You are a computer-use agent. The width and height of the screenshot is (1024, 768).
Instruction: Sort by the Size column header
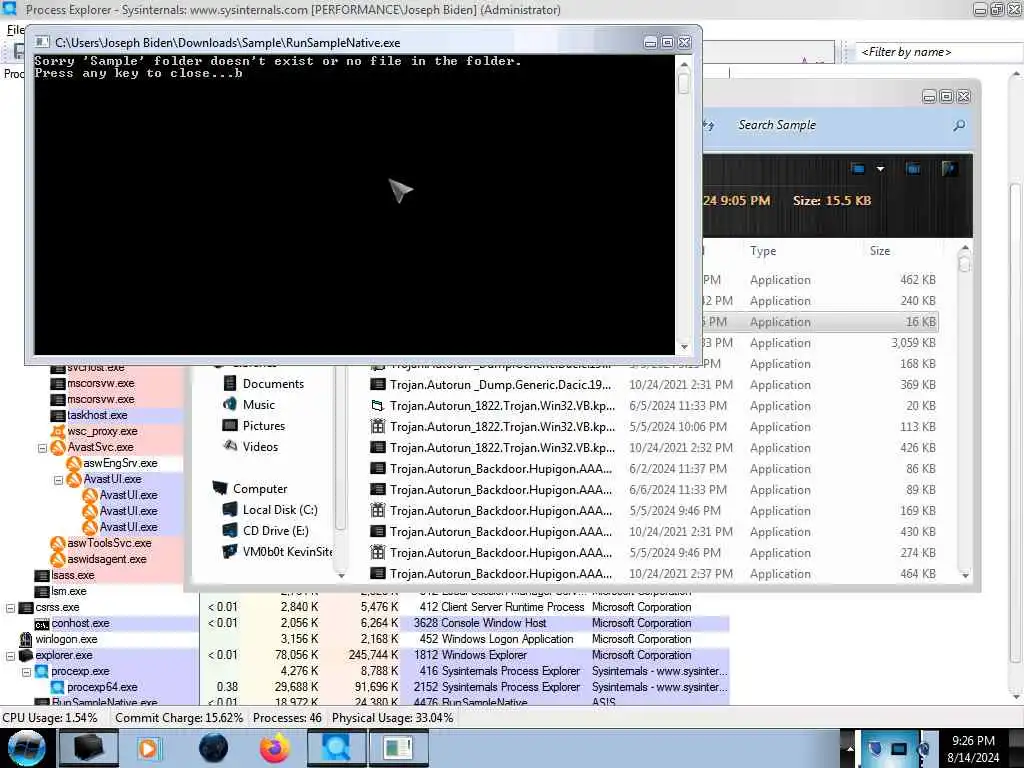tap(880, 251)
